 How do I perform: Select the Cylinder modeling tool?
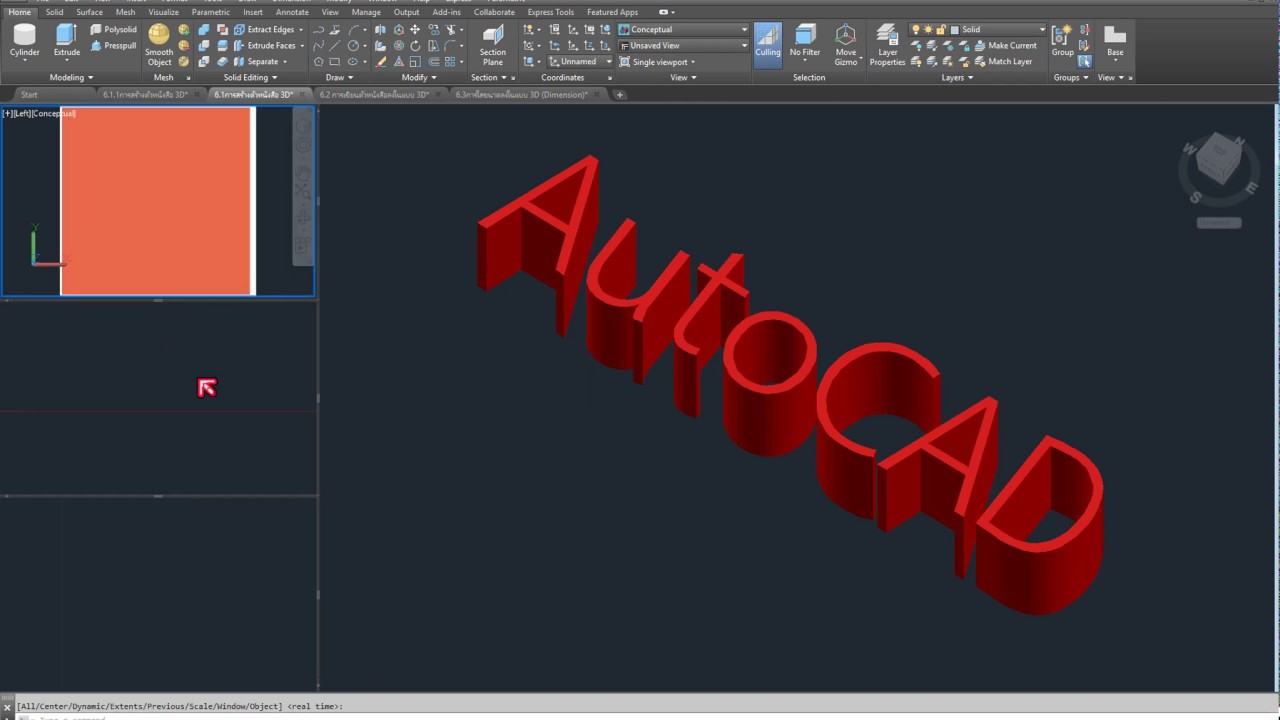point(25,42)
